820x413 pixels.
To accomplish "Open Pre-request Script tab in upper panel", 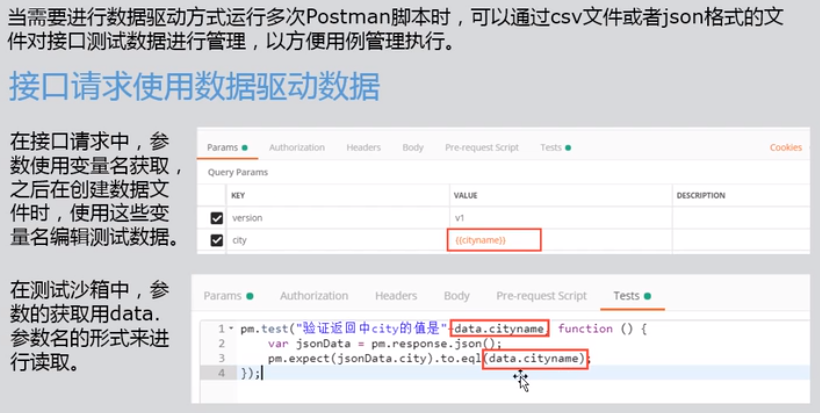I will (482, 147).
